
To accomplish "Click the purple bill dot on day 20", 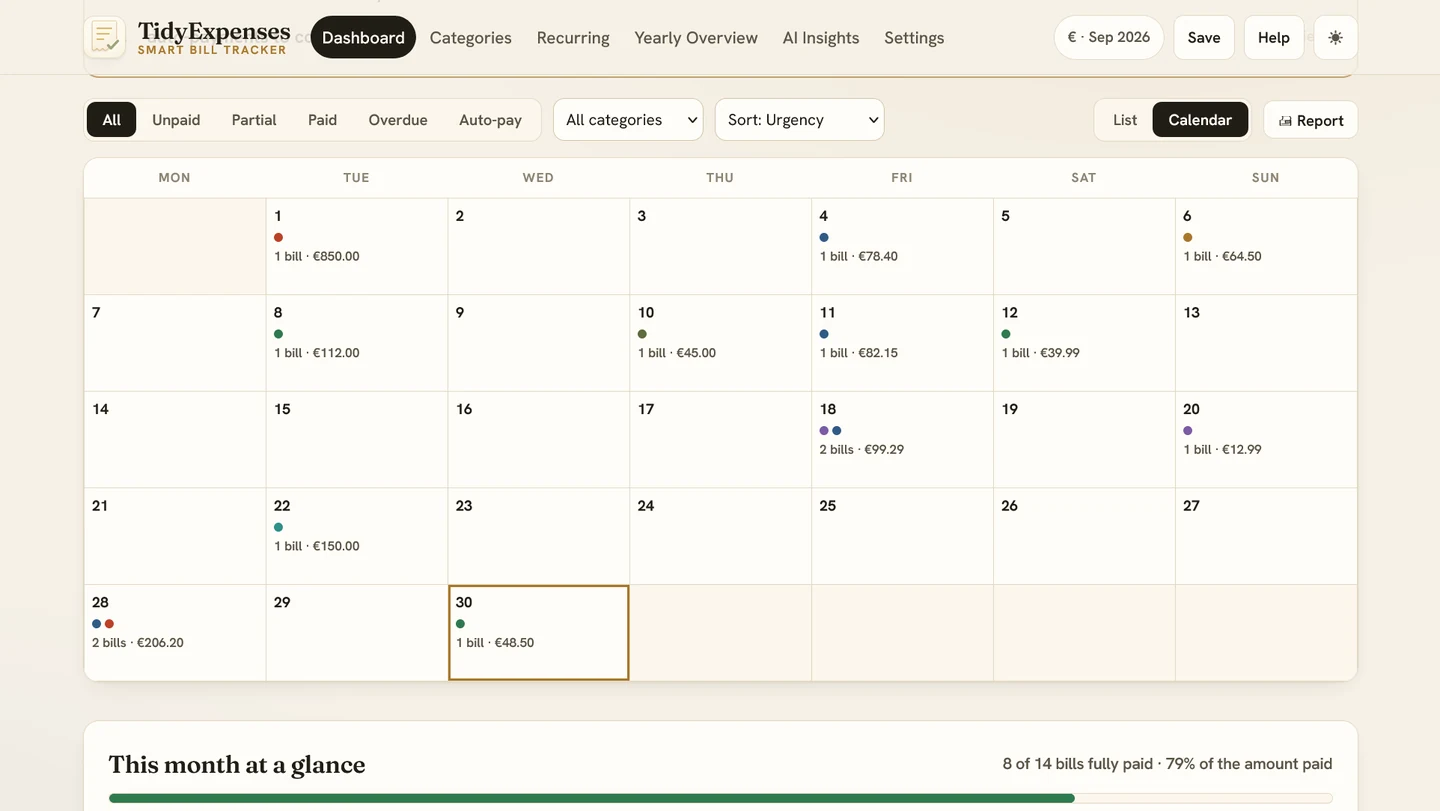I will click(1188, 430).
